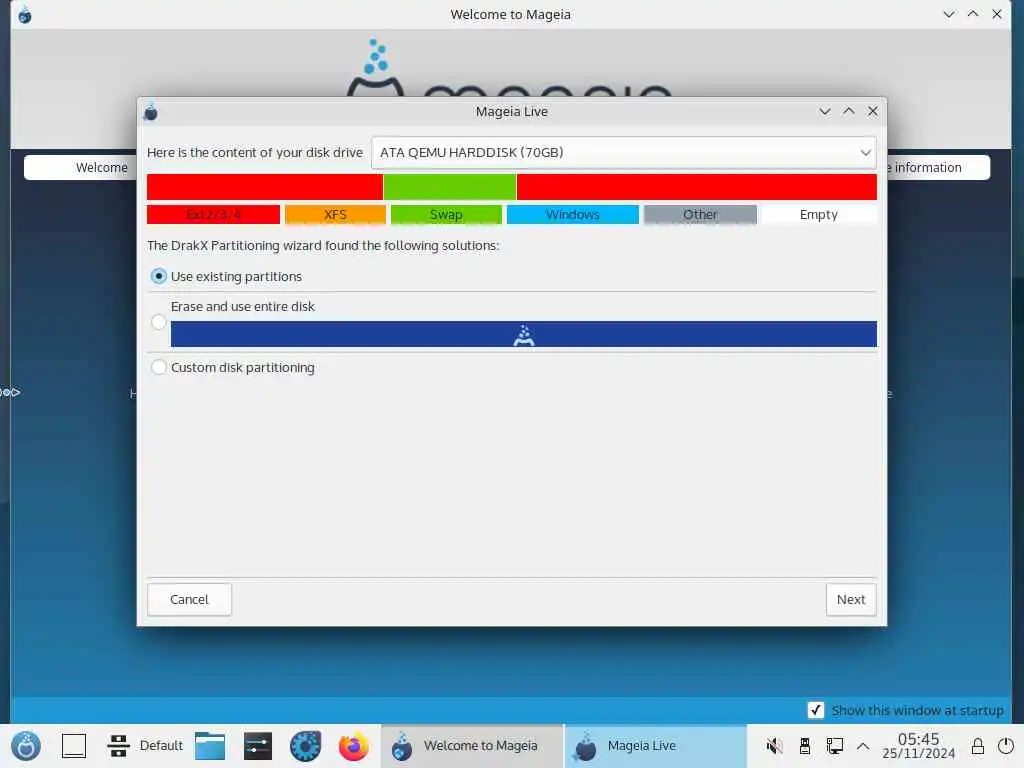Screen dimensions: 1024x768
Task: Expand hidden system tray icons arrow
Action: click(x=863, y=746)
